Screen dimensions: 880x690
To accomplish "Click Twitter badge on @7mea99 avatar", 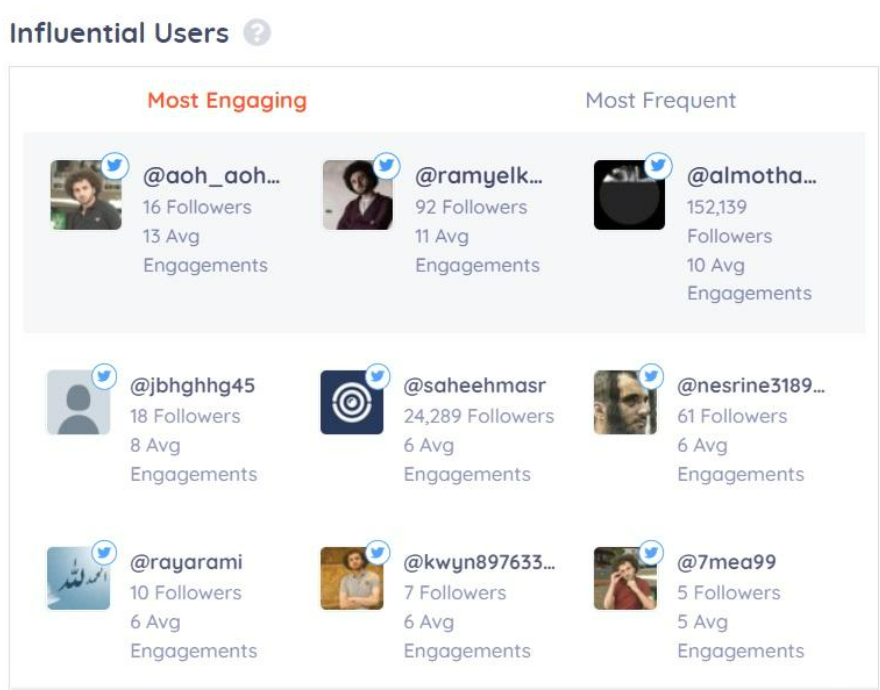I will 651,552.
